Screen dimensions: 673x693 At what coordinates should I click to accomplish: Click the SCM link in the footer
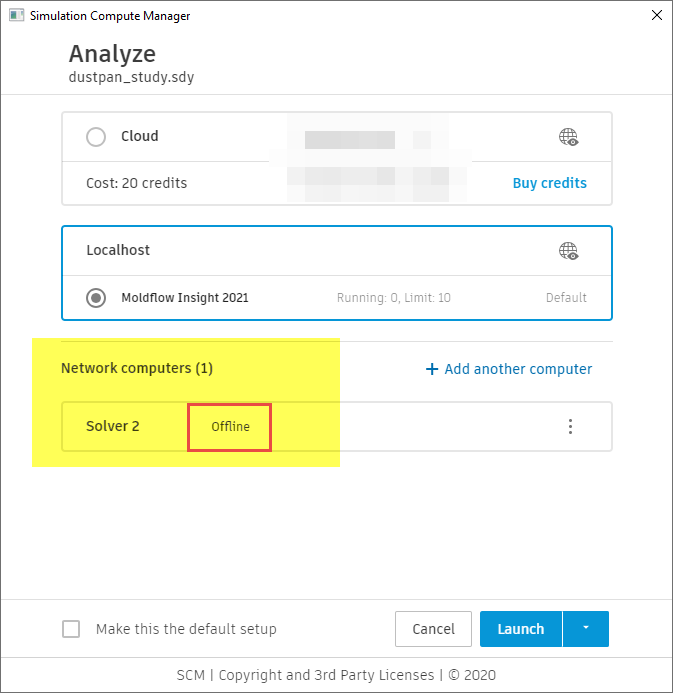tap(191, 675)
